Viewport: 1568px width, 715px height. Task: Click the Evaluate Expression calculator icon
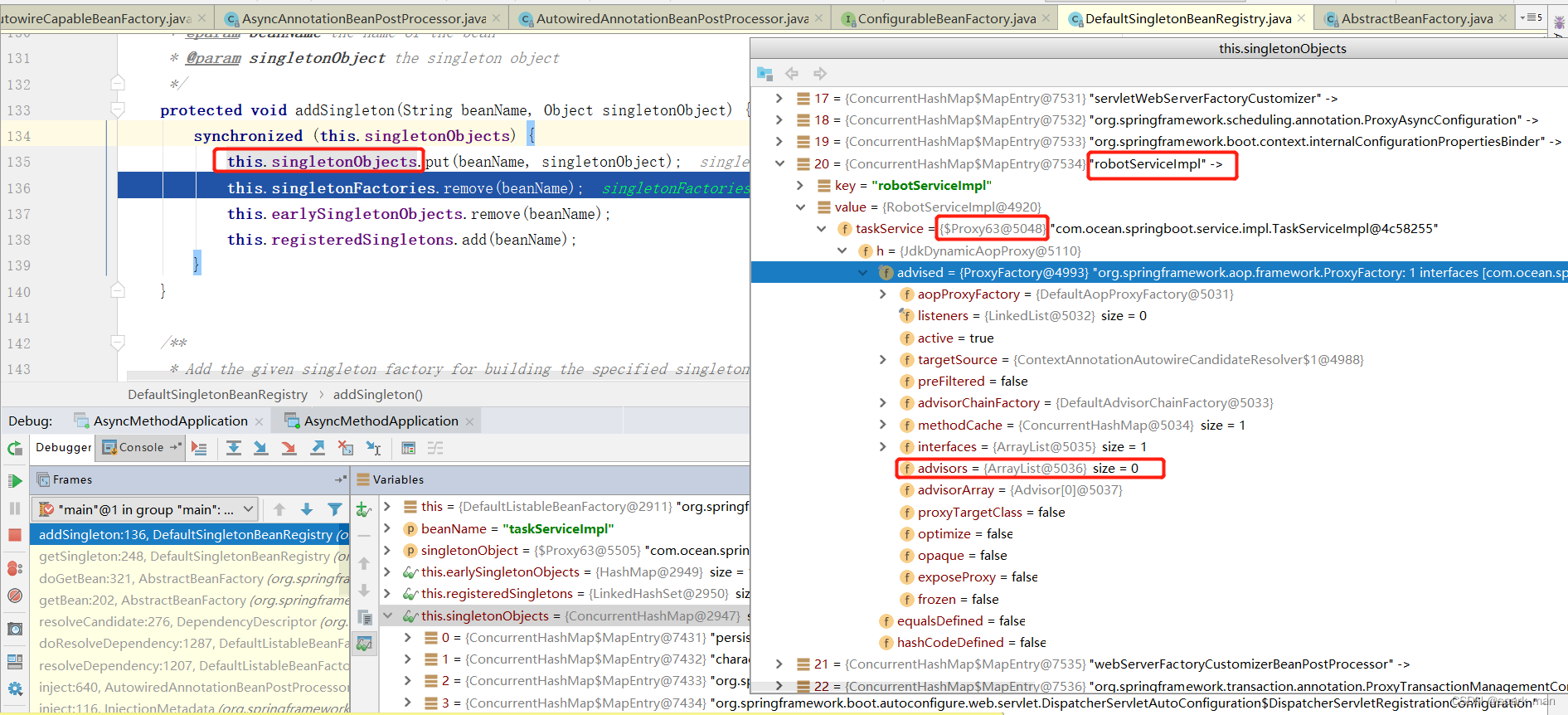pyautogui.click(x=408, y=448)
